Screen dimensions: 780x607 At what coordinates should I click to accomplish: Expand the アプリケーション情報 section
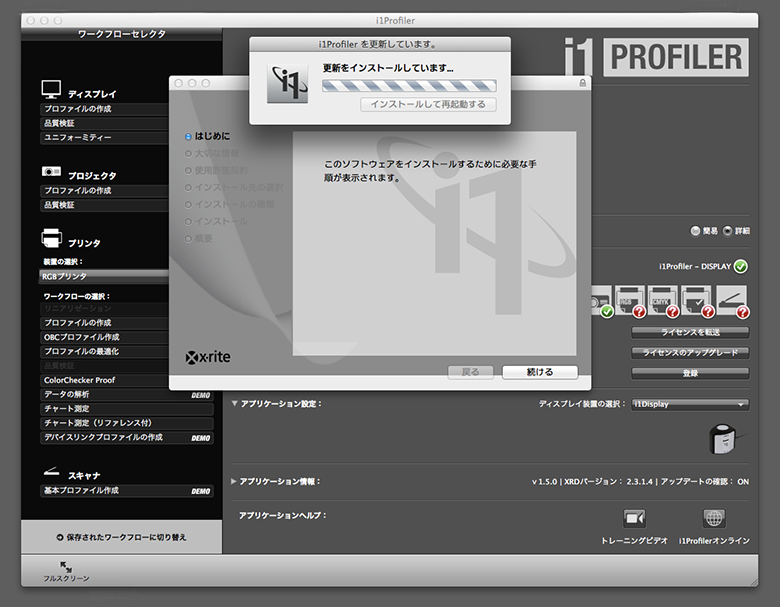[x=235, y=481]
